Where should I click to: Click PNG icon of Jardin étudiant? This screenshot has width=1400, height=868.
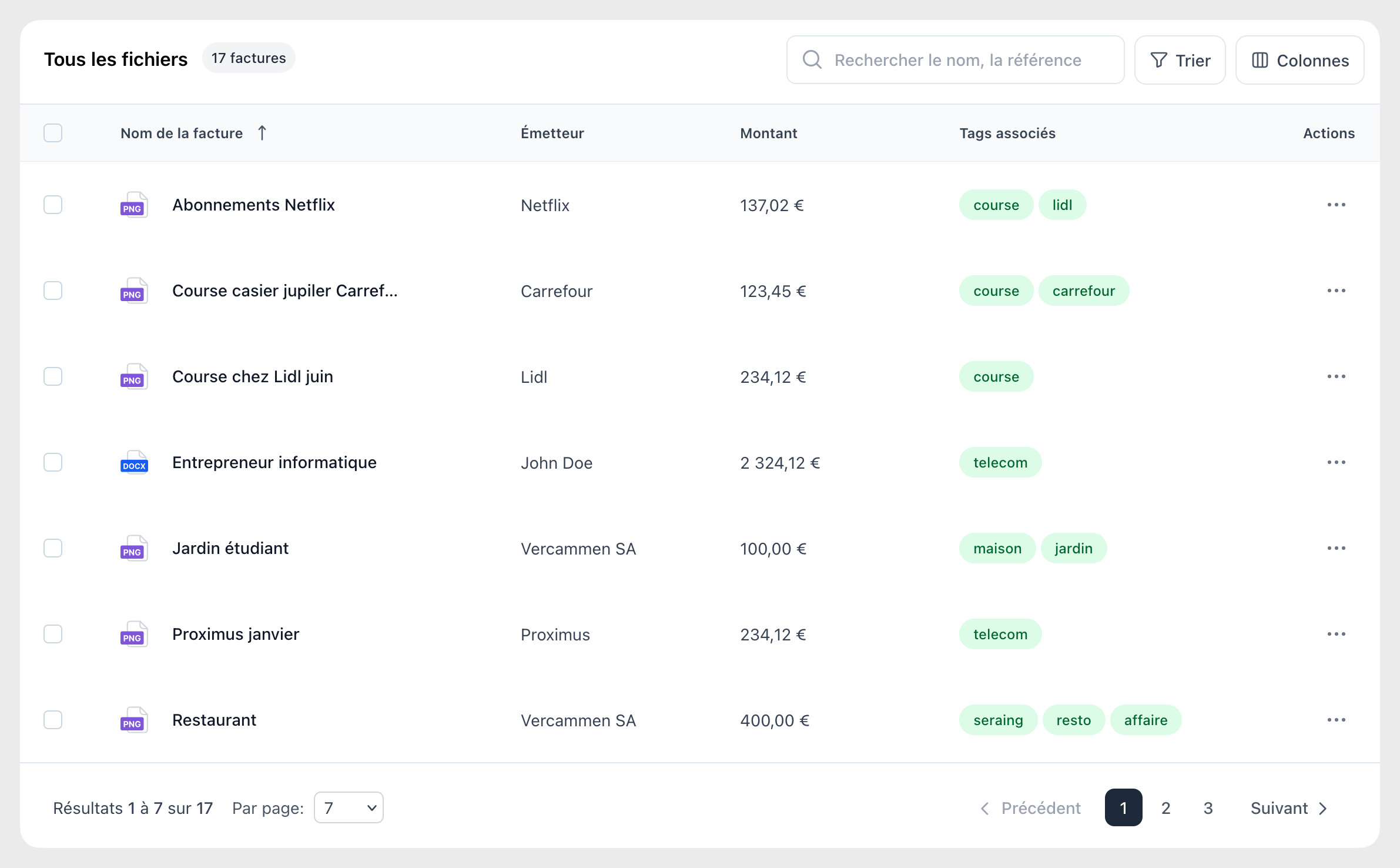(134, 549)
